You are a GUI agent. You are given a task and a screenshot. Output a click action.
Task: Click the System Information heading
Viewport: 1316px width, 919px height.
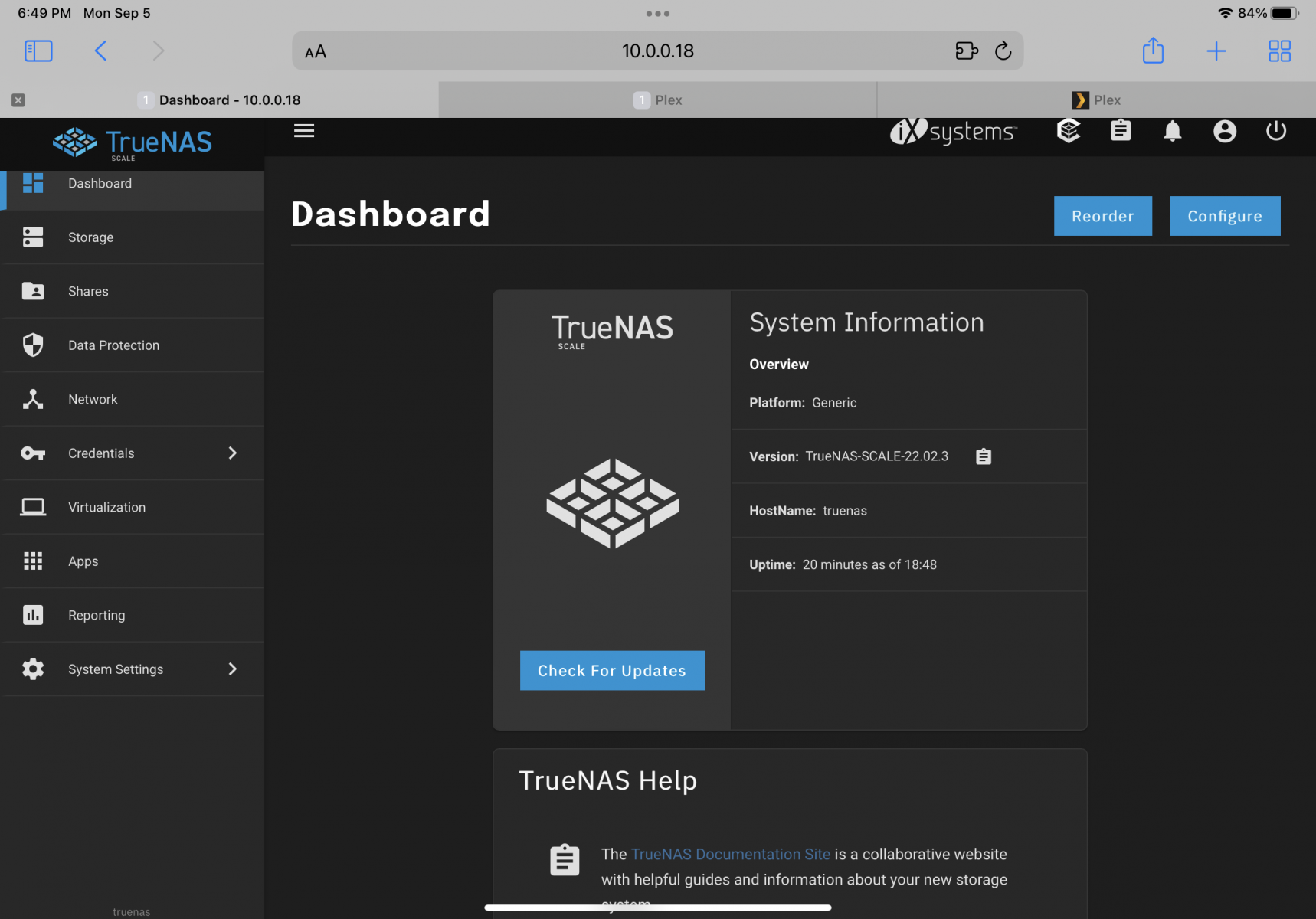click(x=866, y=322)
